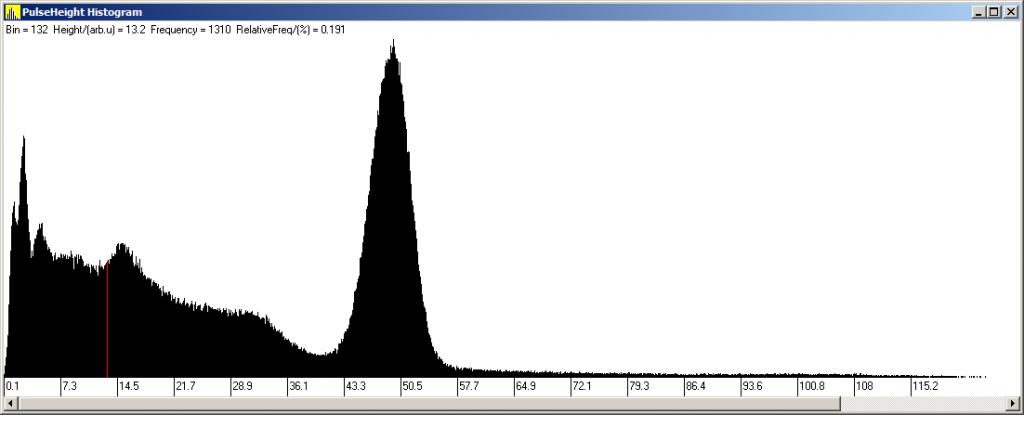Click the PulseHeight Histogram title text
Screen dimensions: 1024x427
[x=82, y=11]
